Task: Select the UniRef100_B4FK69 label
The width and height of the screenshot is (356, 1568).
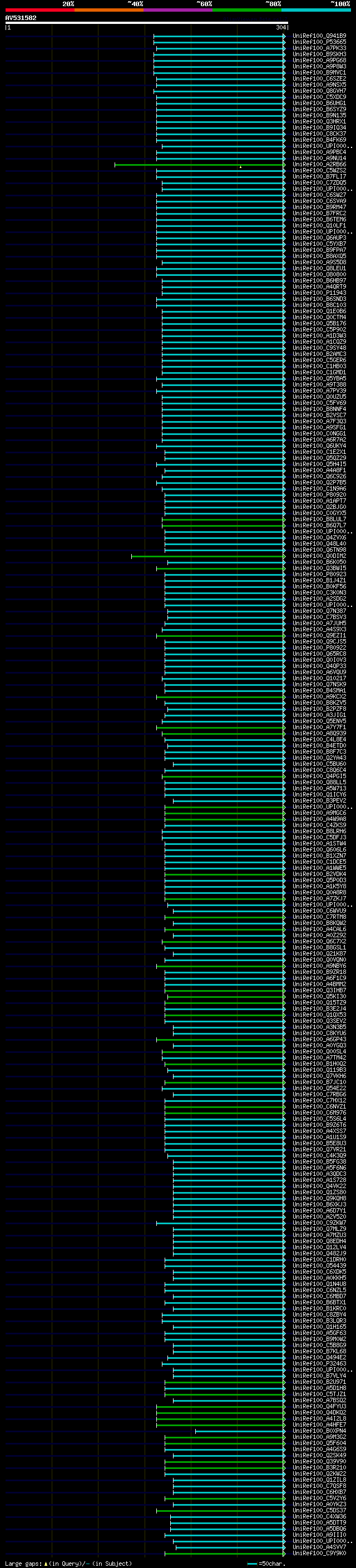Action: tap(319, 140)
